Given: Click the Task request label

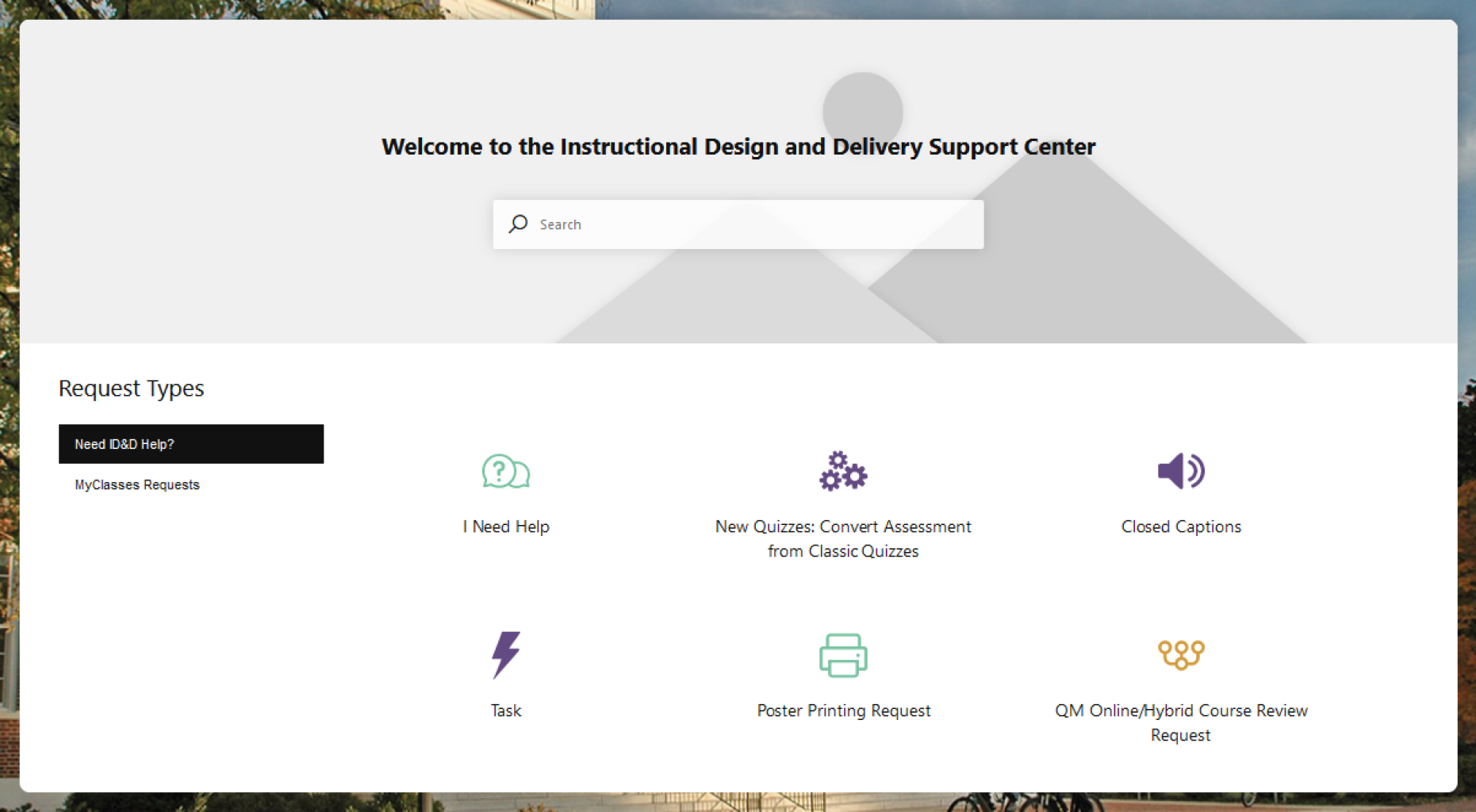Looking at the screenshot, I should coord(505,710).
